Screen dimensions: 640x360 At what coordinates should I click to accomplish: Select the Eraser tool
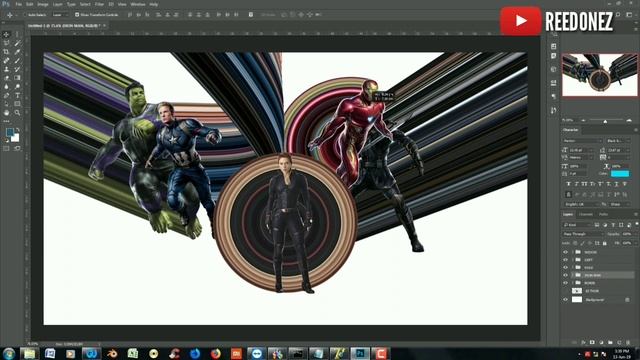click(6, 78)
